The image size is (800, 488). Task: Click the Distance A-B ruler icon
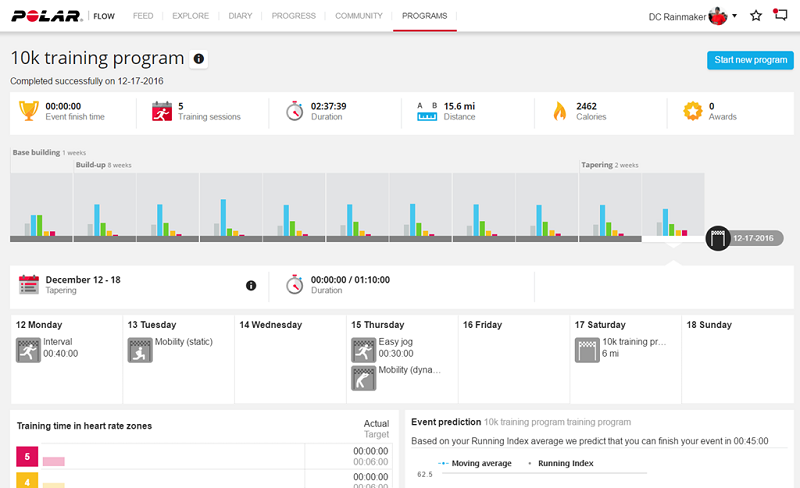427,111
